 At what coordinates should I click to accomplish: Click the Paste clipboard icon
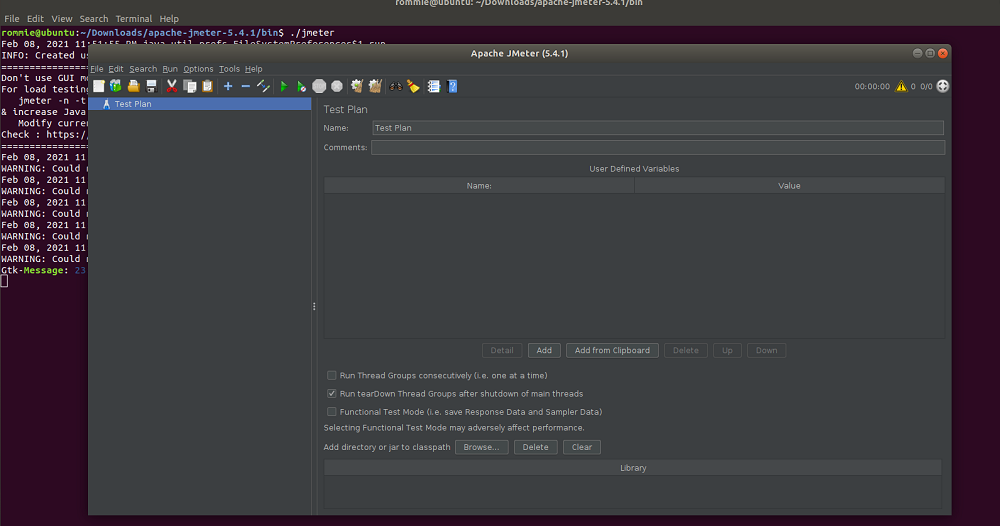coord(207,86)
